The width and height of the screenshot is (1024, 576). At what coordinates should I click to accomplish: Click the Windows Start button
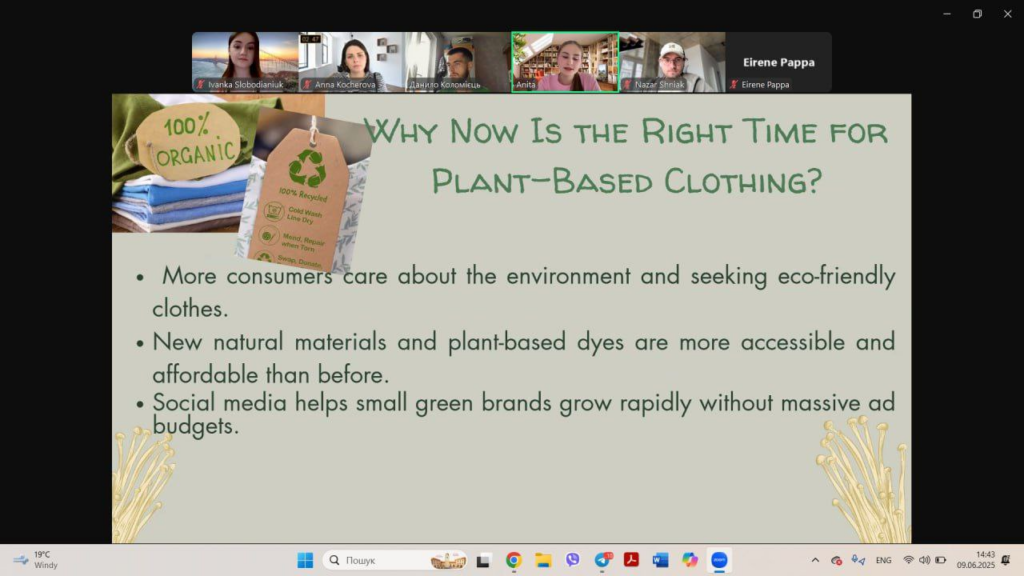pyautogui.click(x=305, y=560)
